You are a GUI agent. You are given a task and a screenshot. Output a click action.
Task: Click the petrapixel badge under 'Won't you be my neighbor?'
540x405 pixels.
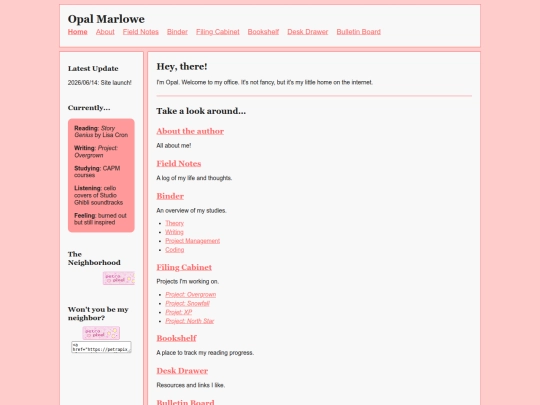(x=101, y=333)
